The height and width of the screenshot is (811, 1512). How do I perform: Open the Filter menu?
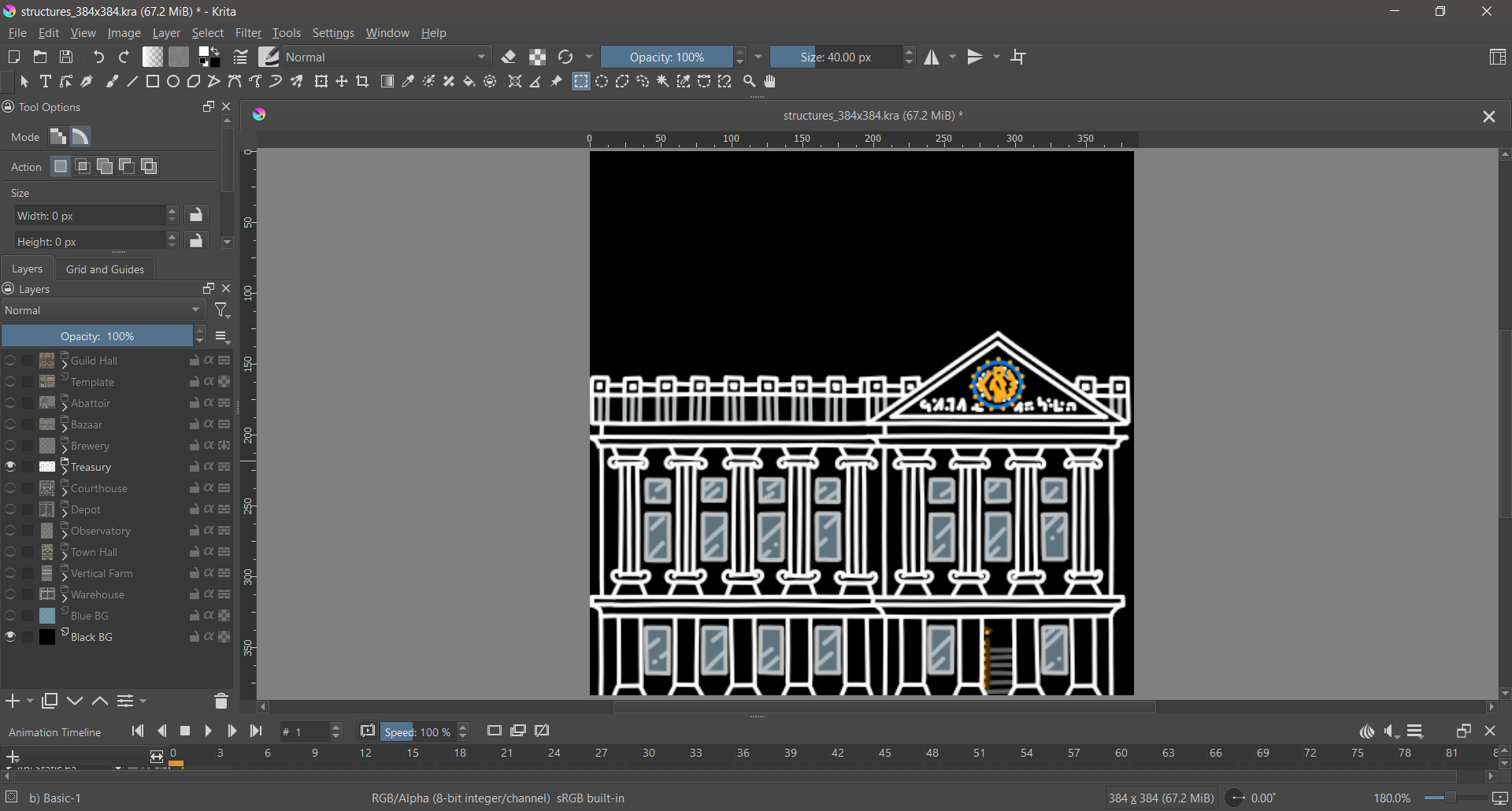(248, 33)
